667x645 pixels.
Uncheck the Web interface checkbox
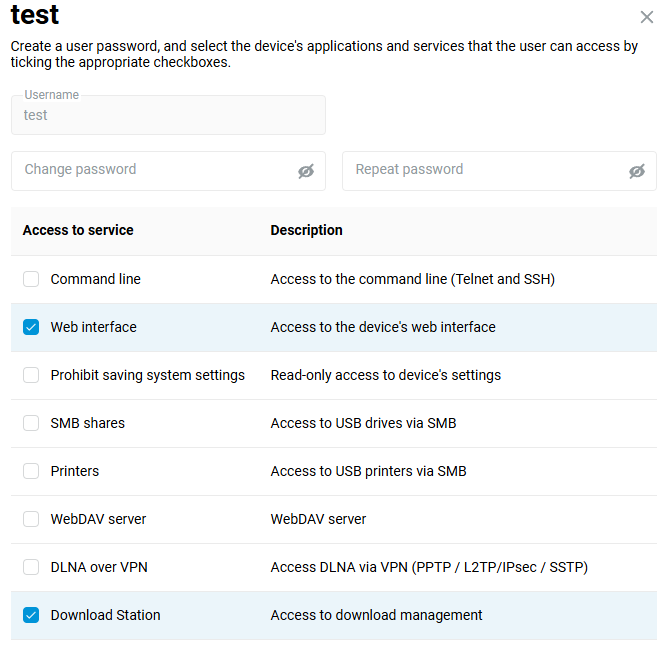(31, 327)
